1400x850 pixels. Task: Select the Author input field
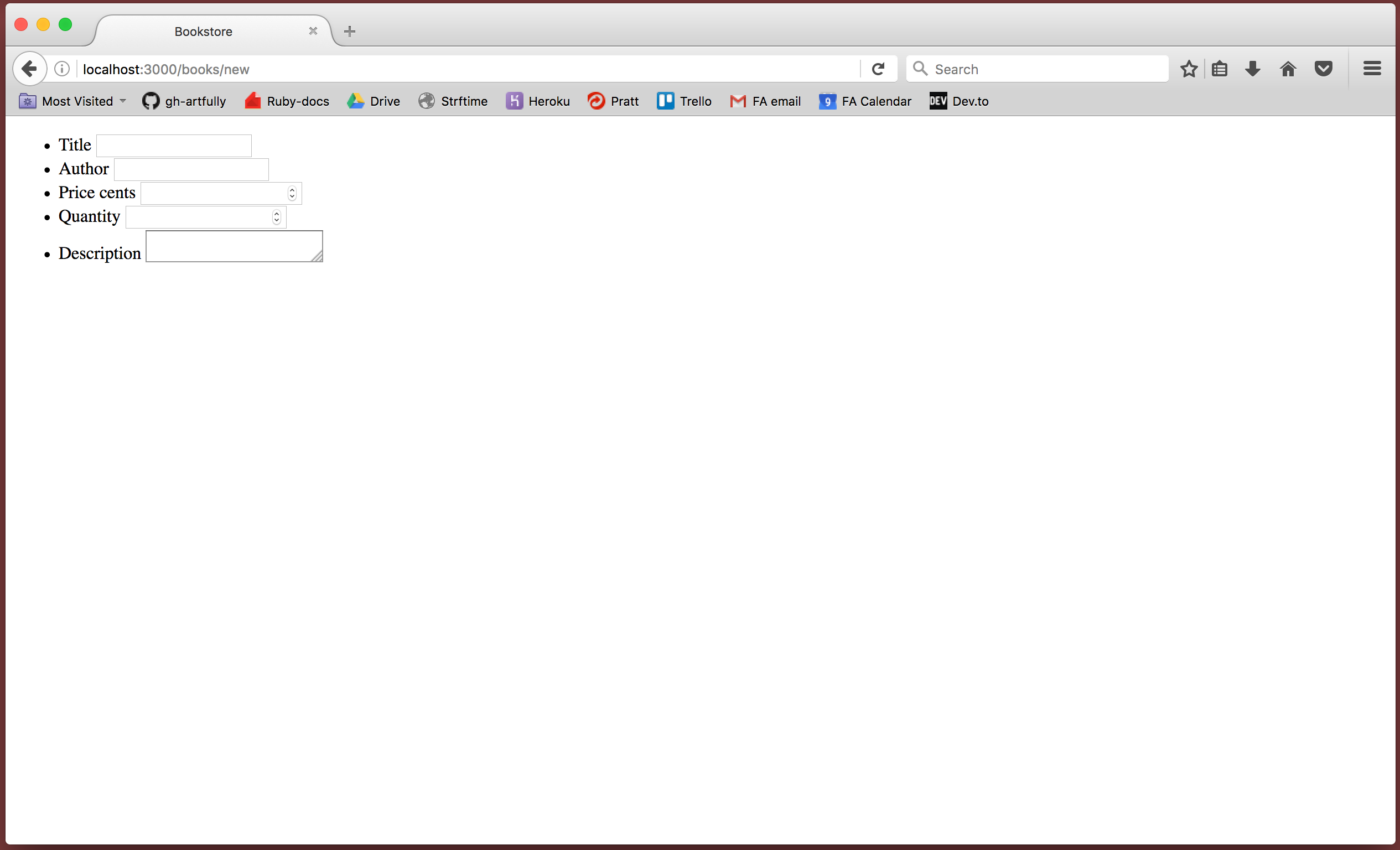tap(190, 168)
